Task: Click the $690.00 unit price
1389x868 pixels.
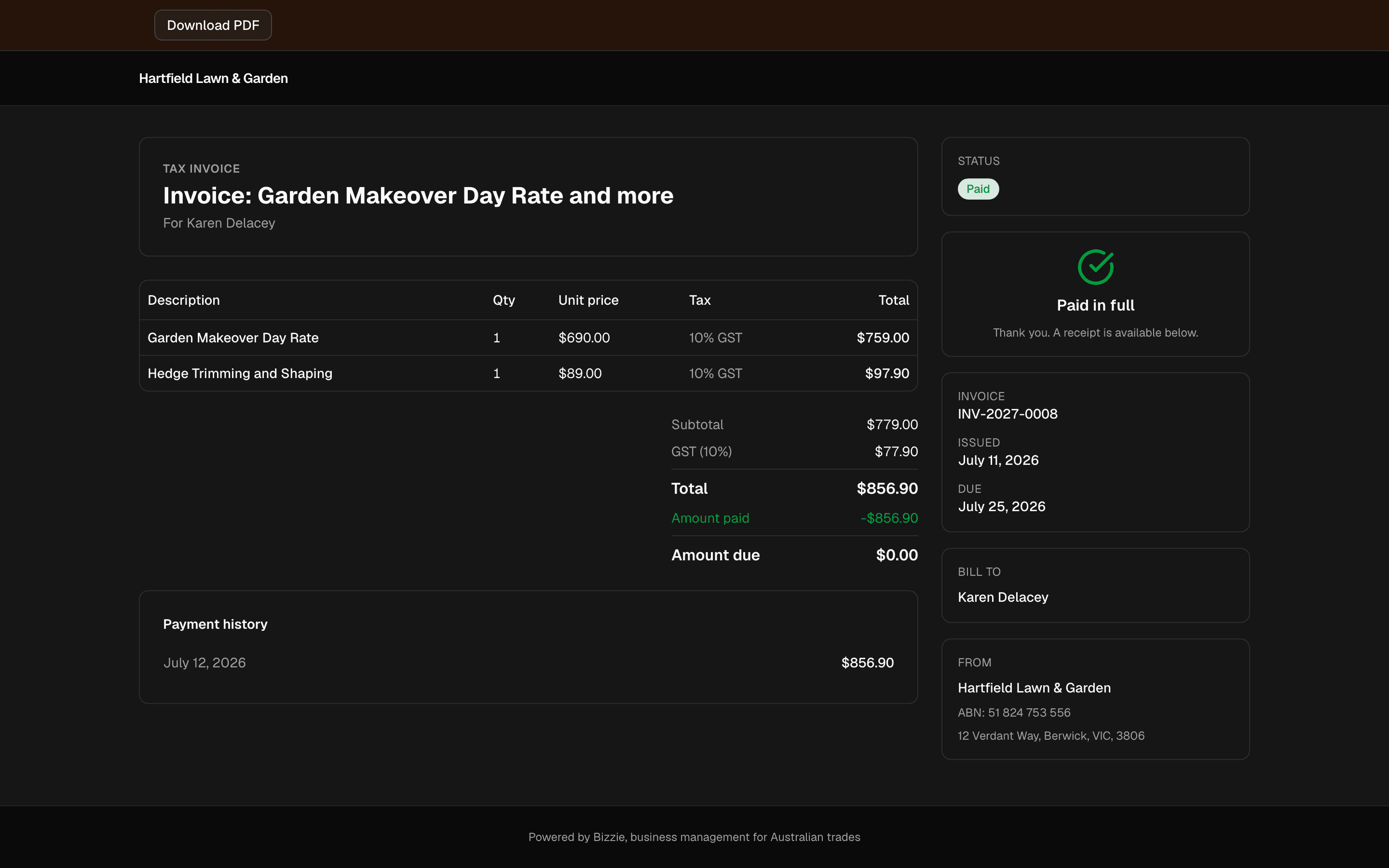Action: coord(585,338)
